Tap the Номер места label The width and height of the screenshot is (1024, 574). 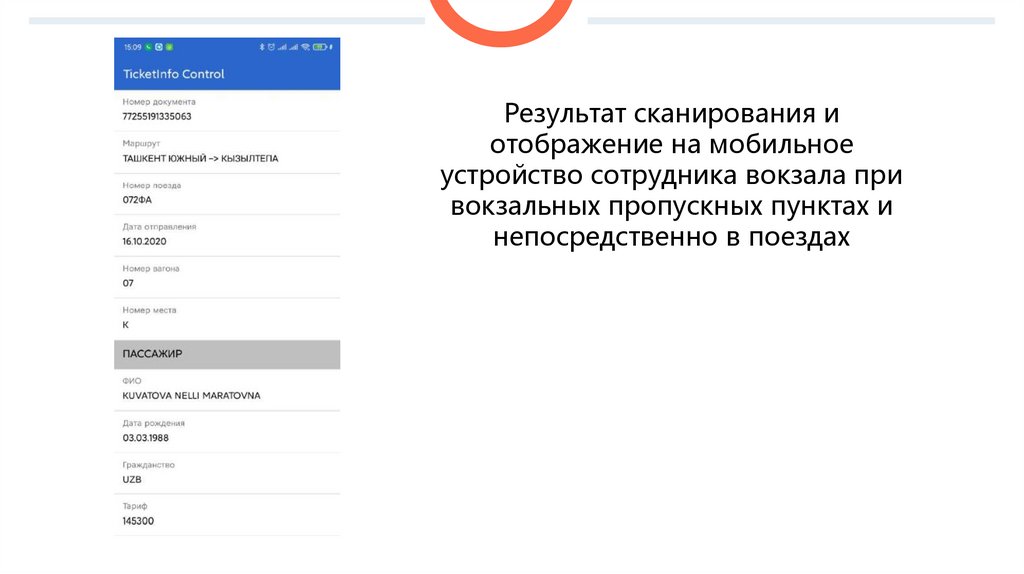(150, 310)
